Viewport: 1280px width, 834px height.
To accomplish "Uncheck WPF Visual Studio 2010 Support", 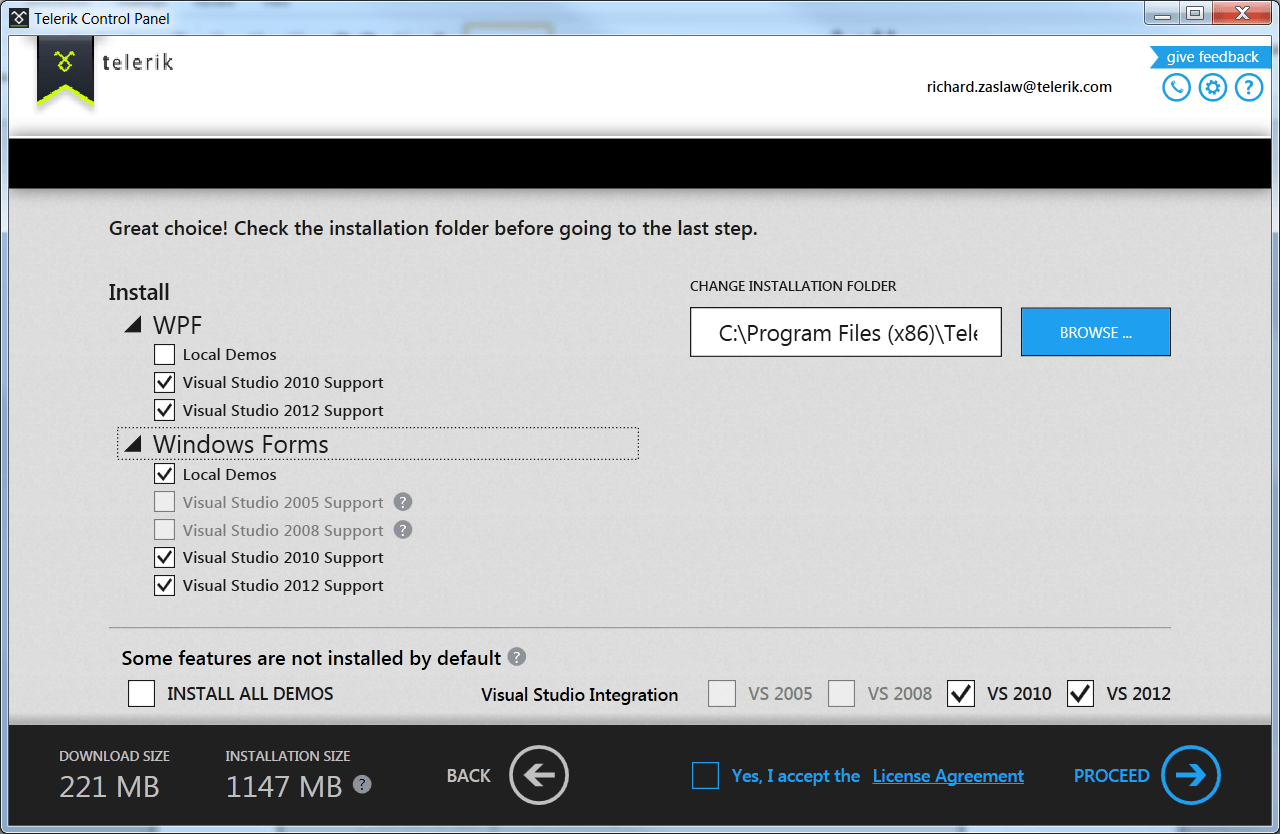I will [165, 382].
